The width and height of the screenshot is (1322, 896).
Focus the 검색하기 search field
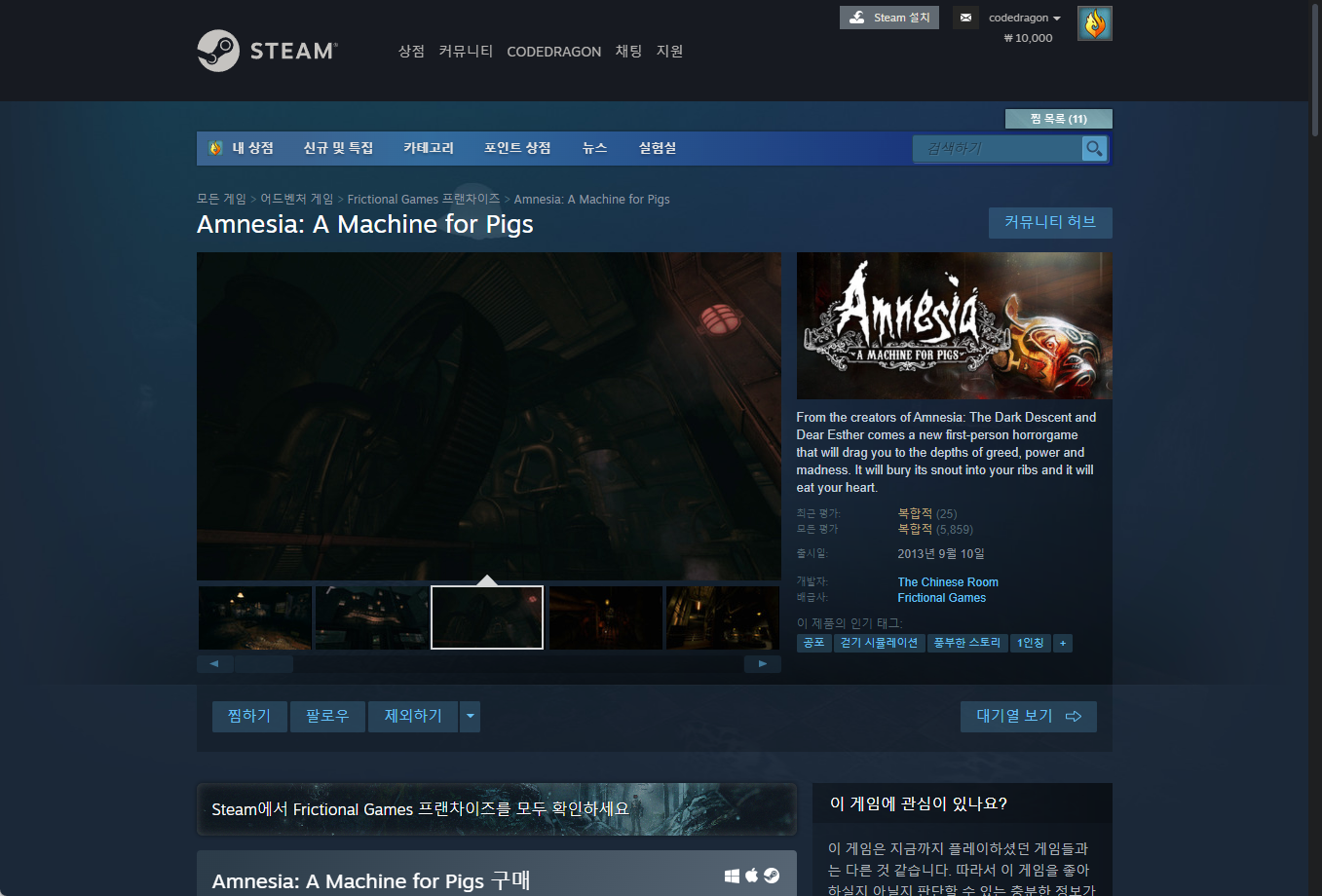point(997,148)
